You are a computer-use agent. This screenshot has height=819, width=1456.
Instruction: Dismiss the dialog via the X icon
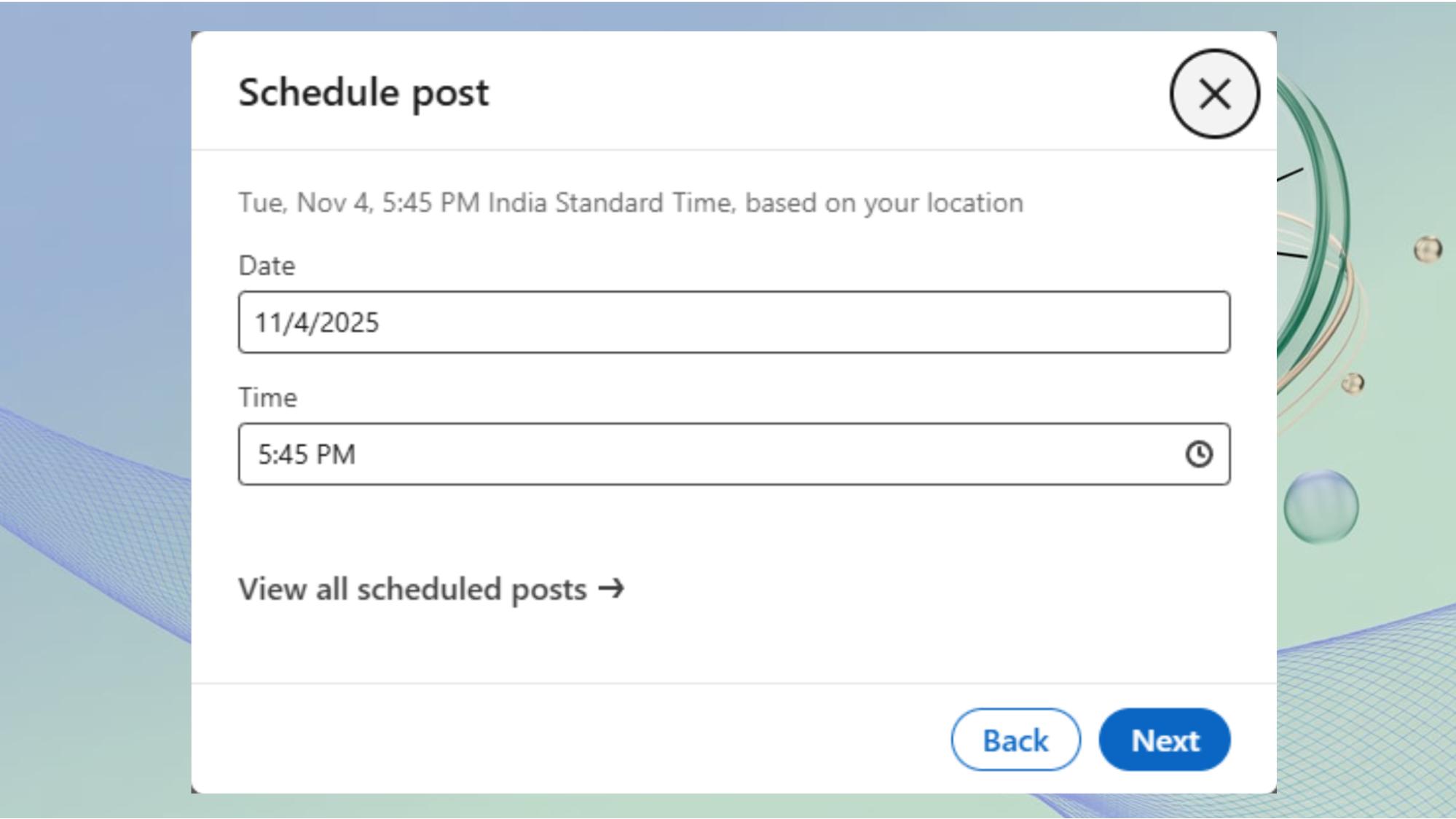click(x=1213, y=93)
